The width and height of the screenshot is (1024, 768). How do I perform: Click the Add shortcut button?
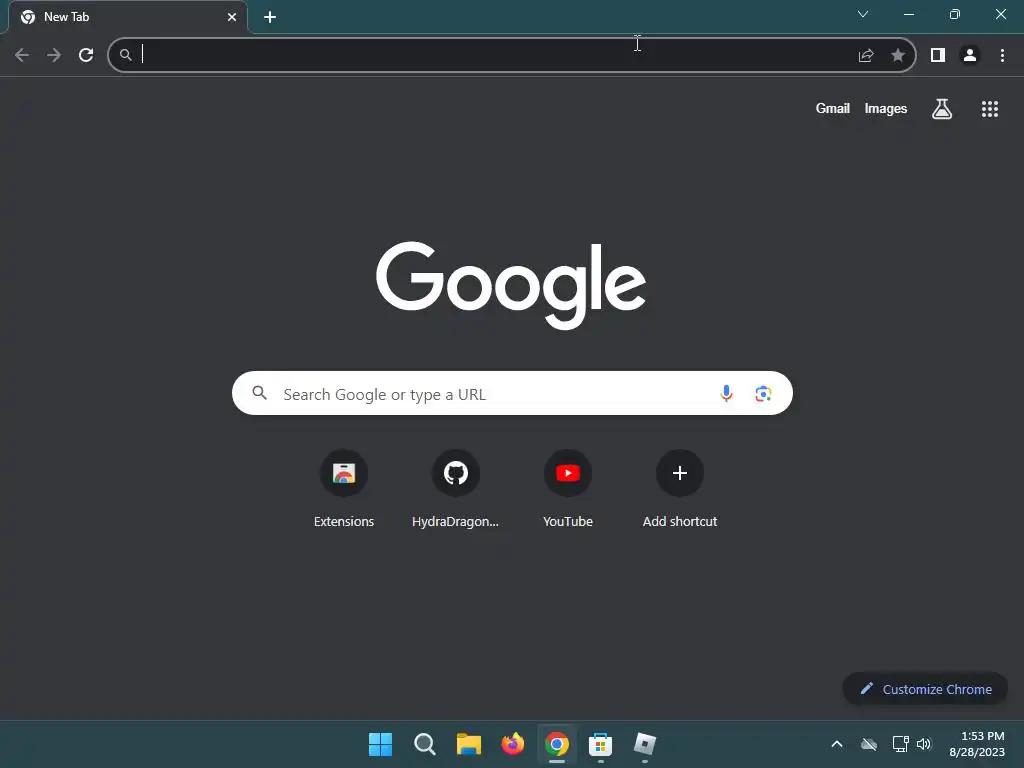click(680, 490)
